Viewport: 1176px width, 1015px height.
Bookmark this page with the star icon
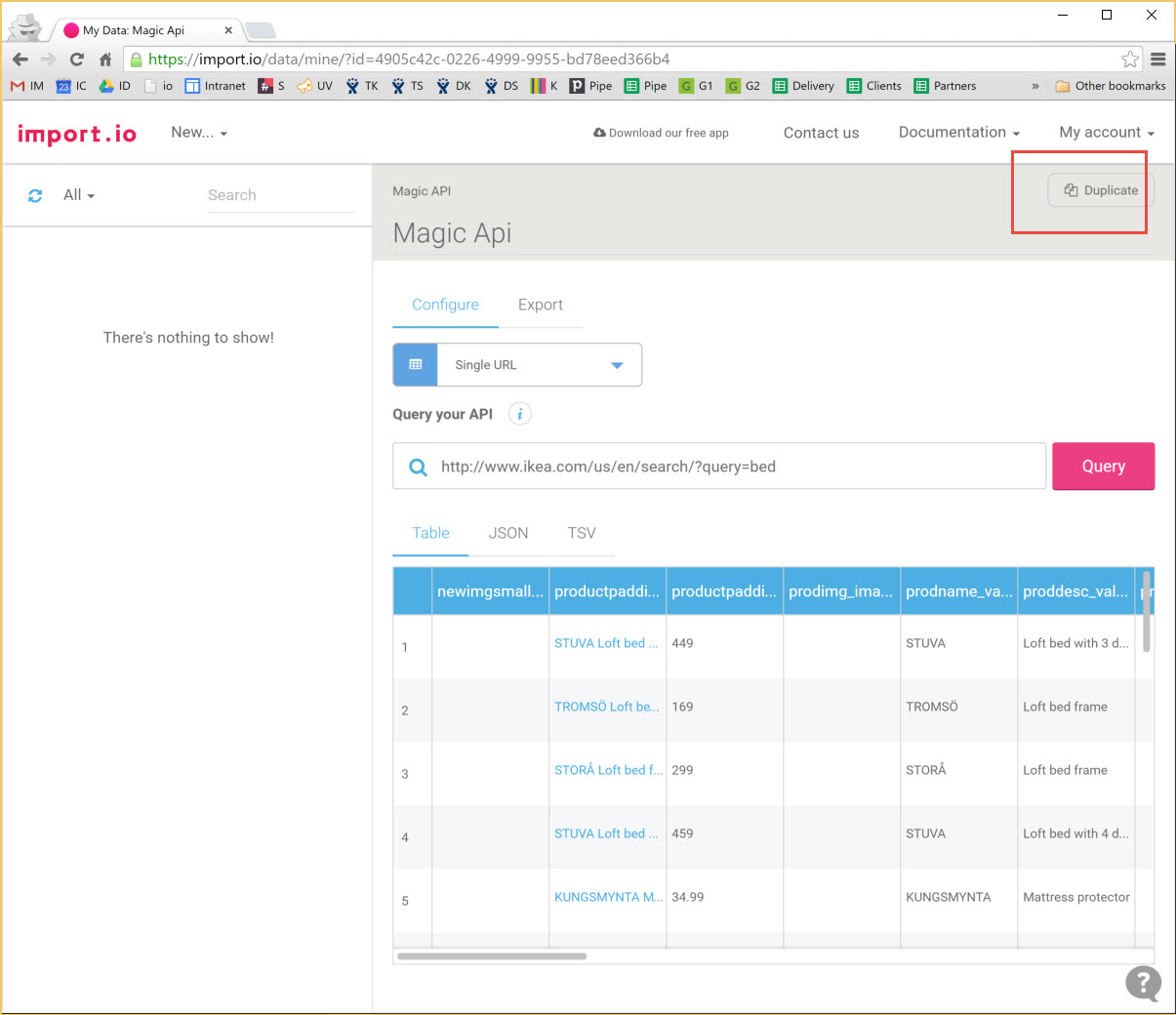(x=1130, y=60)
